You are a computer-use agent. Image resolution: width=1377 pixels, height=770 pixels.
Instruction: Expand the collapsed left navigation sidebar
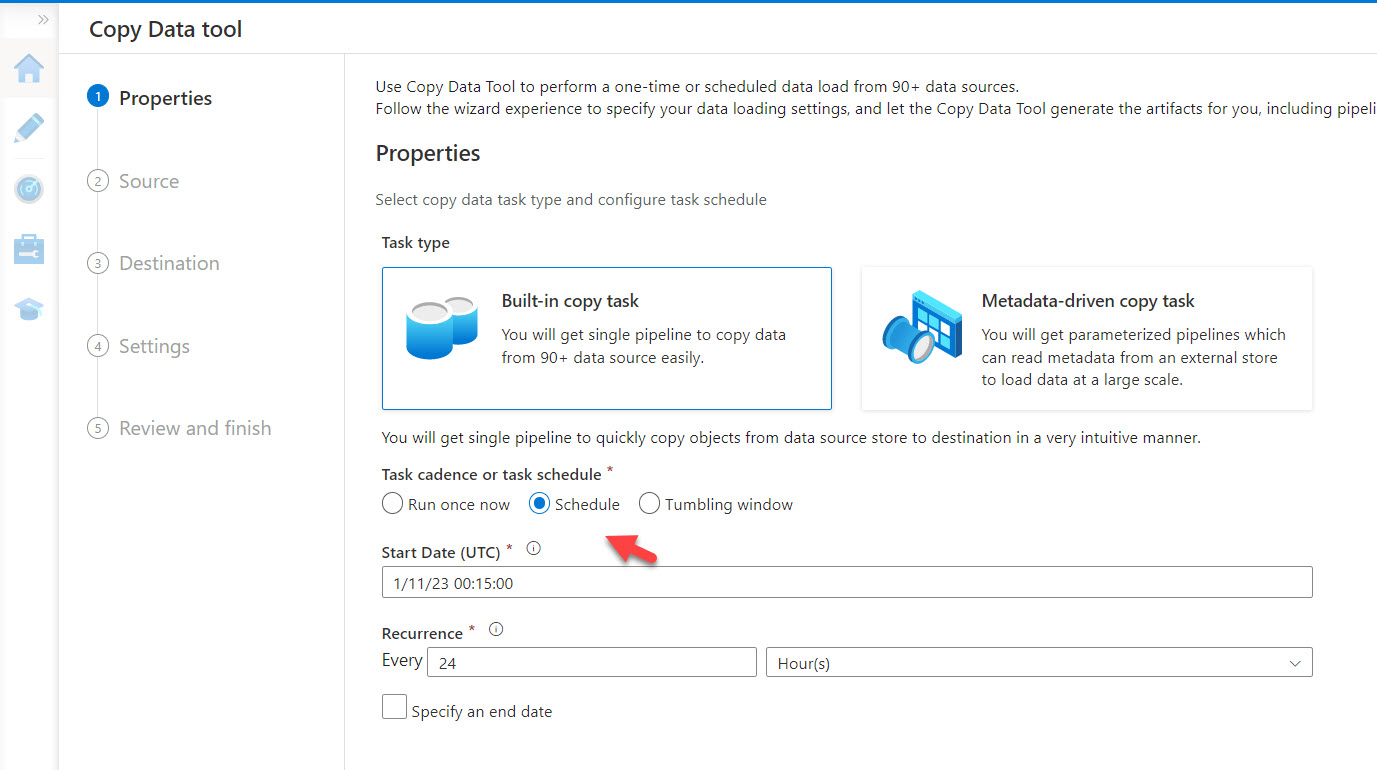tap(42, 17)
